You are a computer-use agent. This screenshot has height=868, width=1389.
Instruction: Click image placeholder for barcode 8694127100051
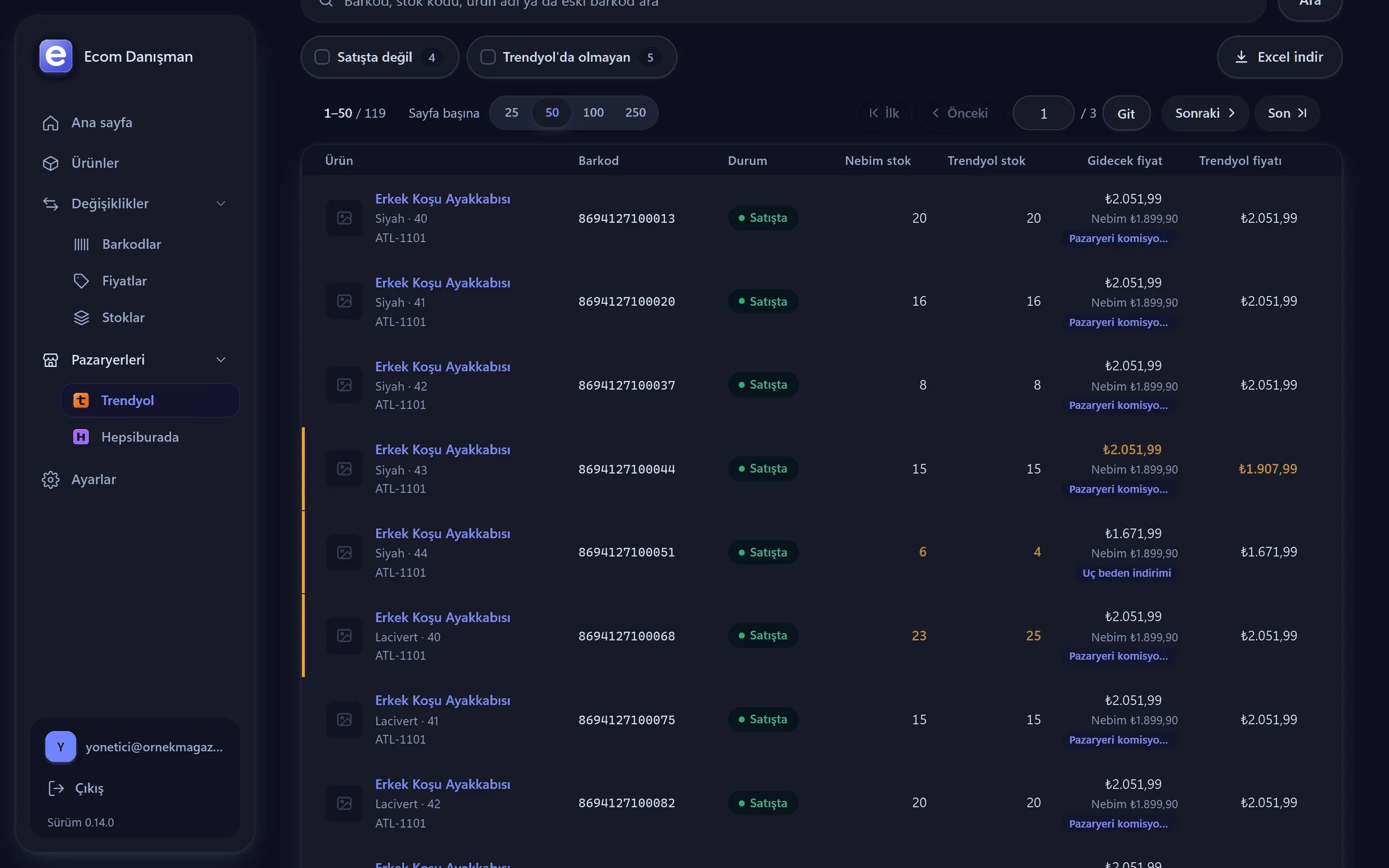344,553
